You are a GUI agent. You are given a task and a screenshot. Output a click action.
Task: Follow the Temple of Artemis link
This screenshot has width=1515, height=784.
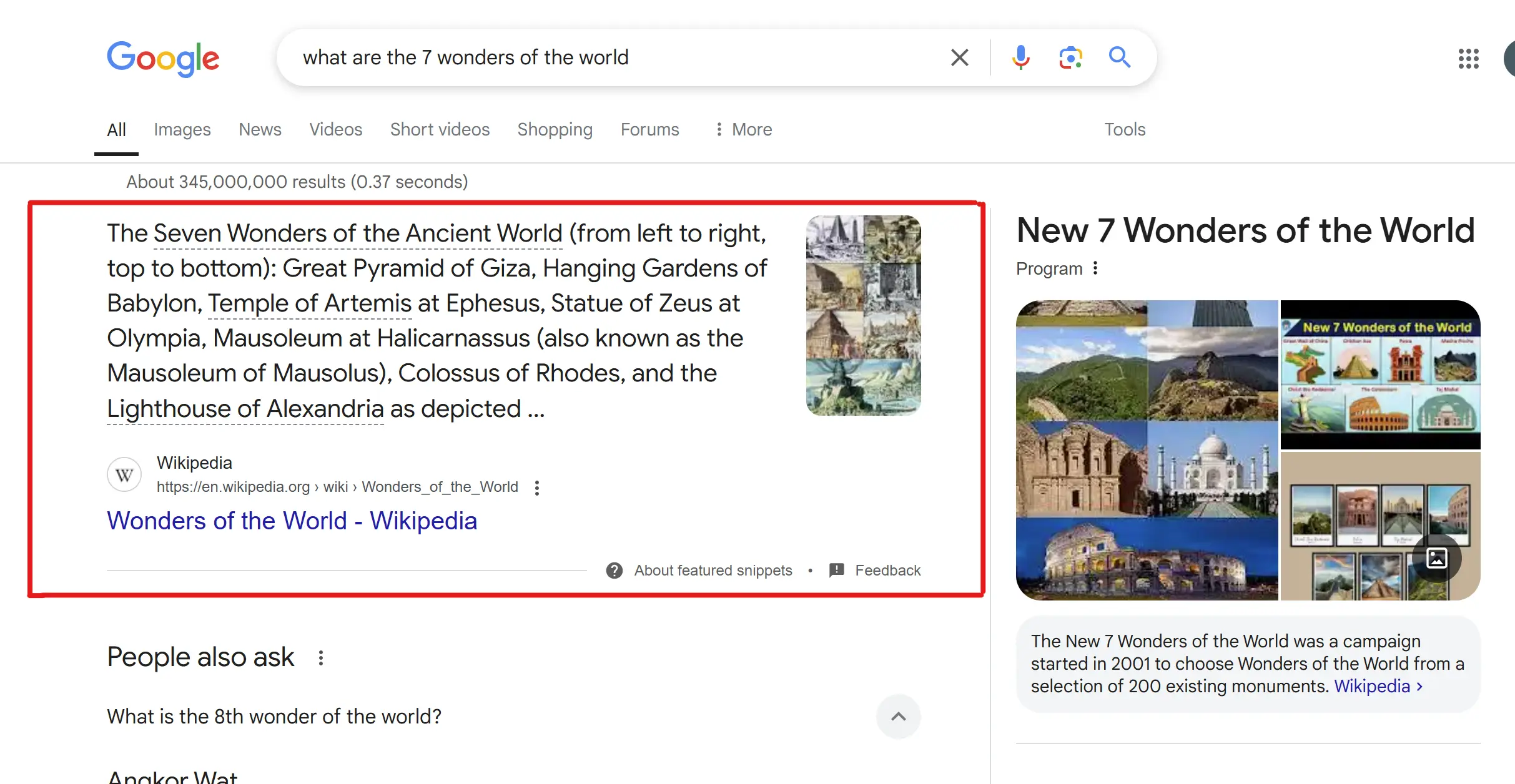(x=310, y=303)
